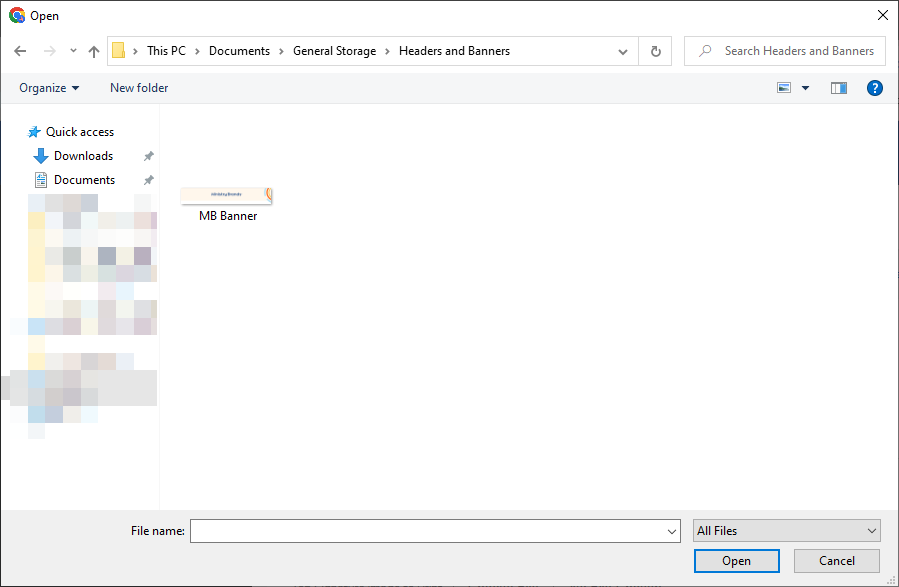Select Documents in the Quick access list

[x=84, y=180]
